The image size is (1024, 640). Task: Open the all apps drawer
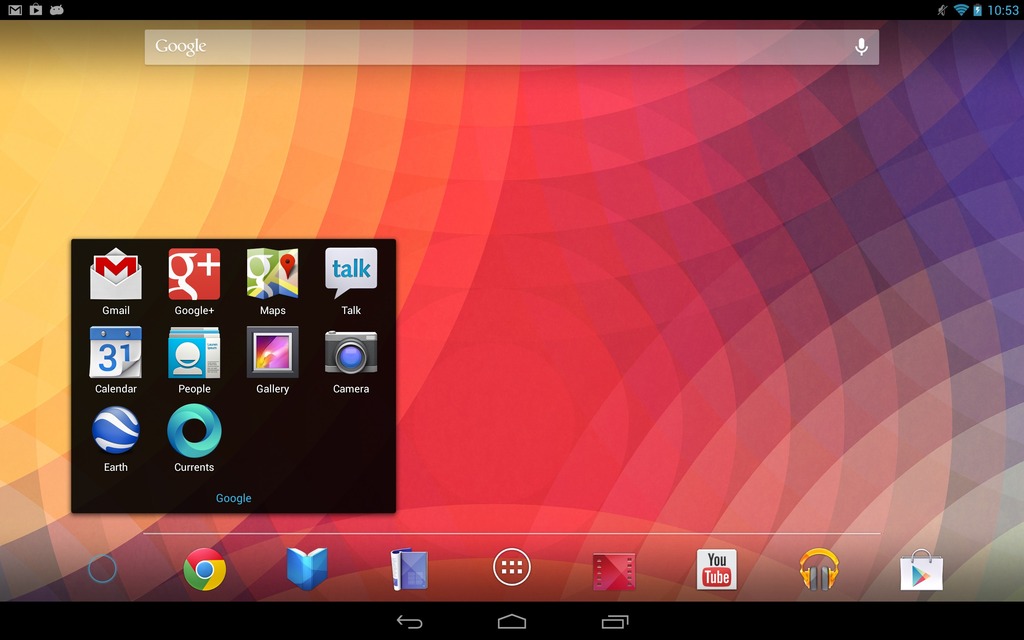[x=512, y=568]
